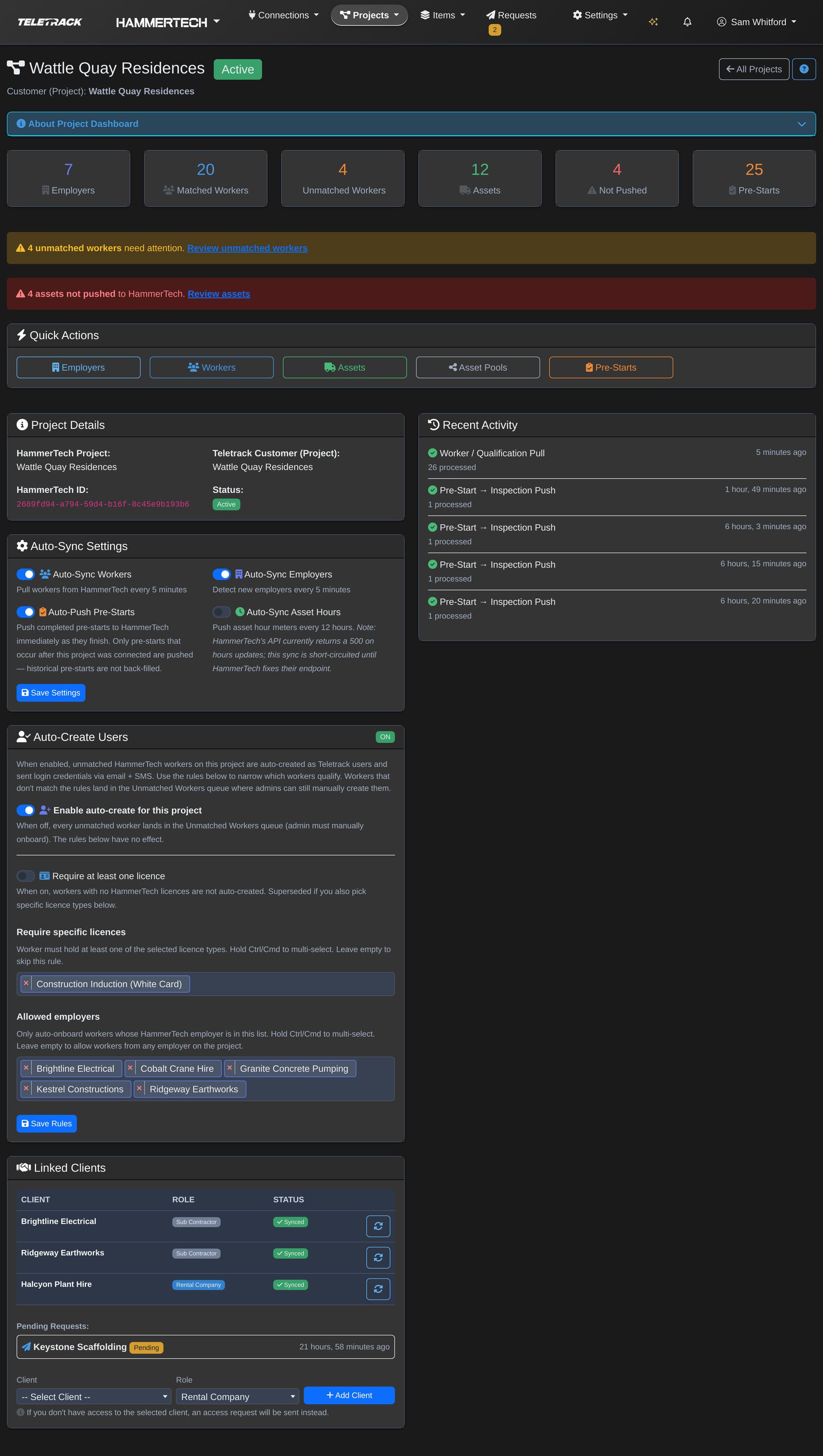This screenshot has width=823, height=1456.
Task: Refresh sync for Halcyon Plant Hire client
Action: (x=378, y=1289)
